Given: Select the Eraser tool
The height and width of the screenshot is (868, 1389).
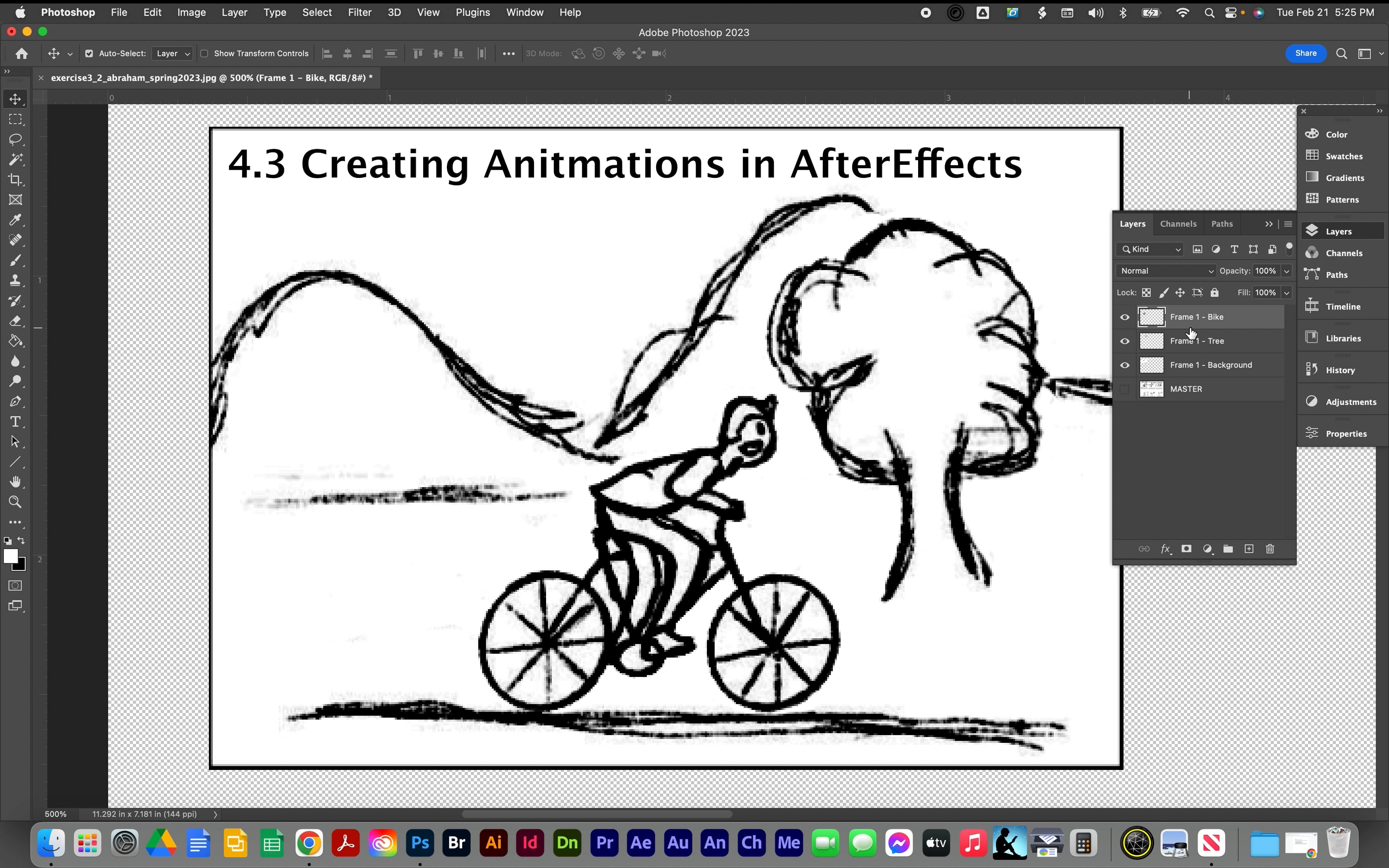Looking at the screenshot, I should click(x=16, y=321).
